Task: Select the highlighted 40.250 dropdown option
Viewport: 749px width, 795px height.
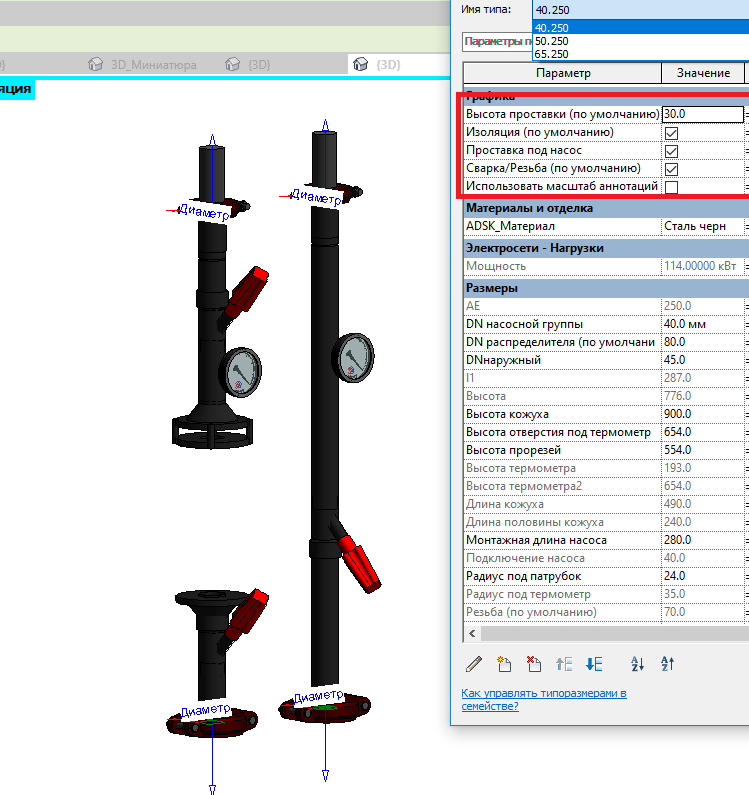Action: [551, 28]
